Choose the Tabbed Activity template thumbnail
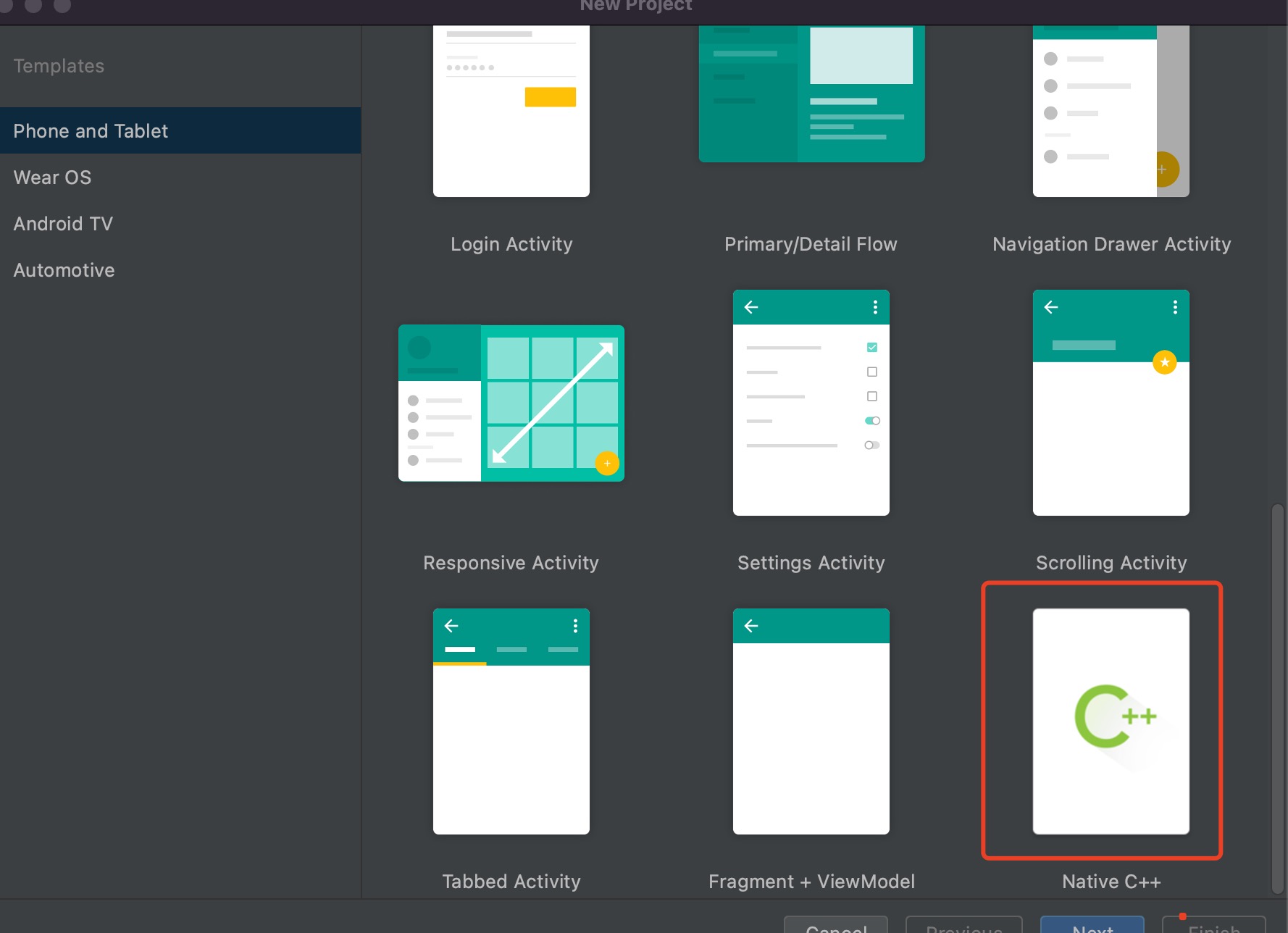This screenshot has width=1288, height=933. pos(511,721)
